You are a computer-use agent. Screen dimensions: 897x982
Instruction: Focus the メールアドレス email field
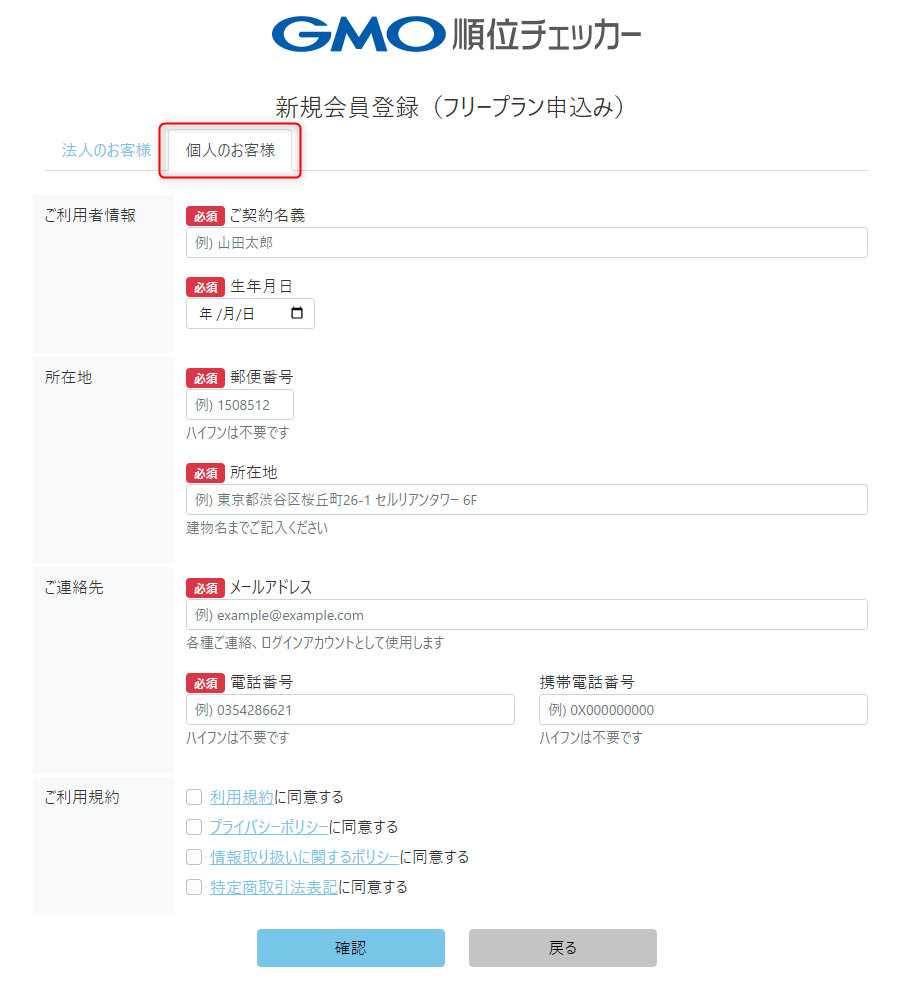click(x=527, y=614)
